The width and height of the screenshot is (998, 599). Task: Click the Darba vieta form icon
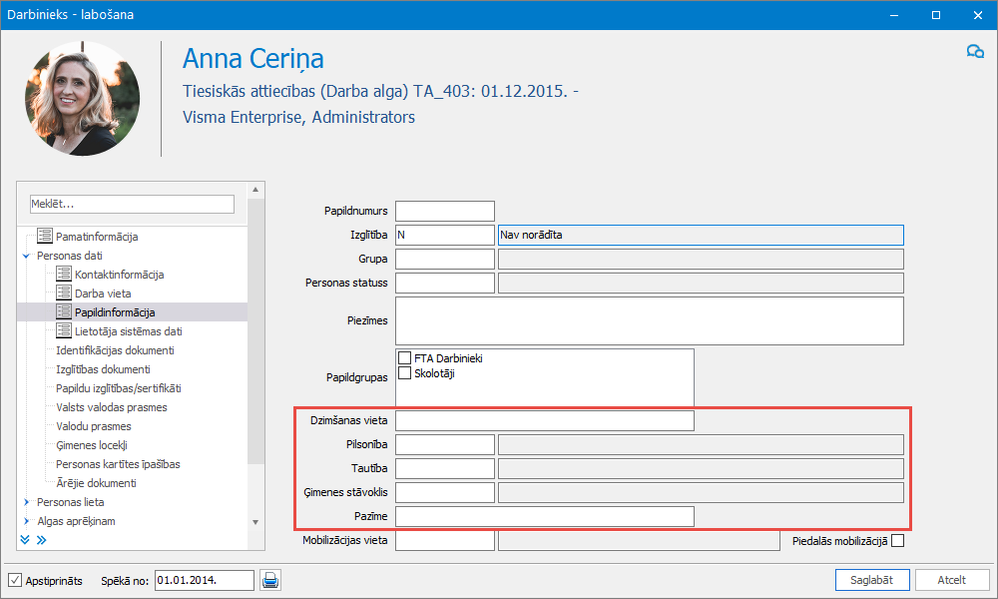(x=64, y=293)
